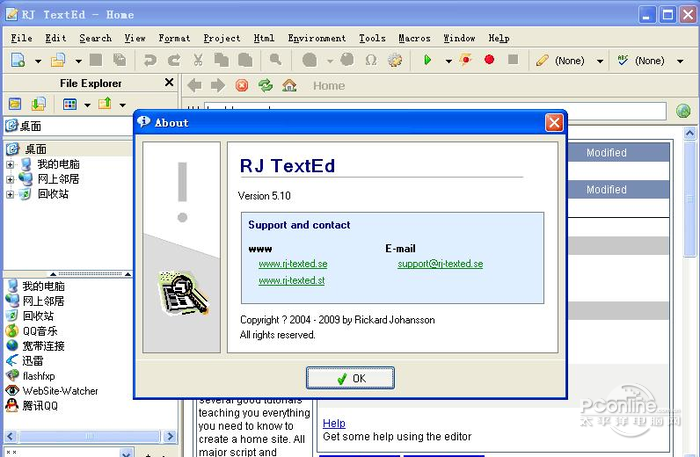The height and width of the screenshot is (457, 700).
Task: Click OK button in About dialog
Action: [x=350, y=378]
